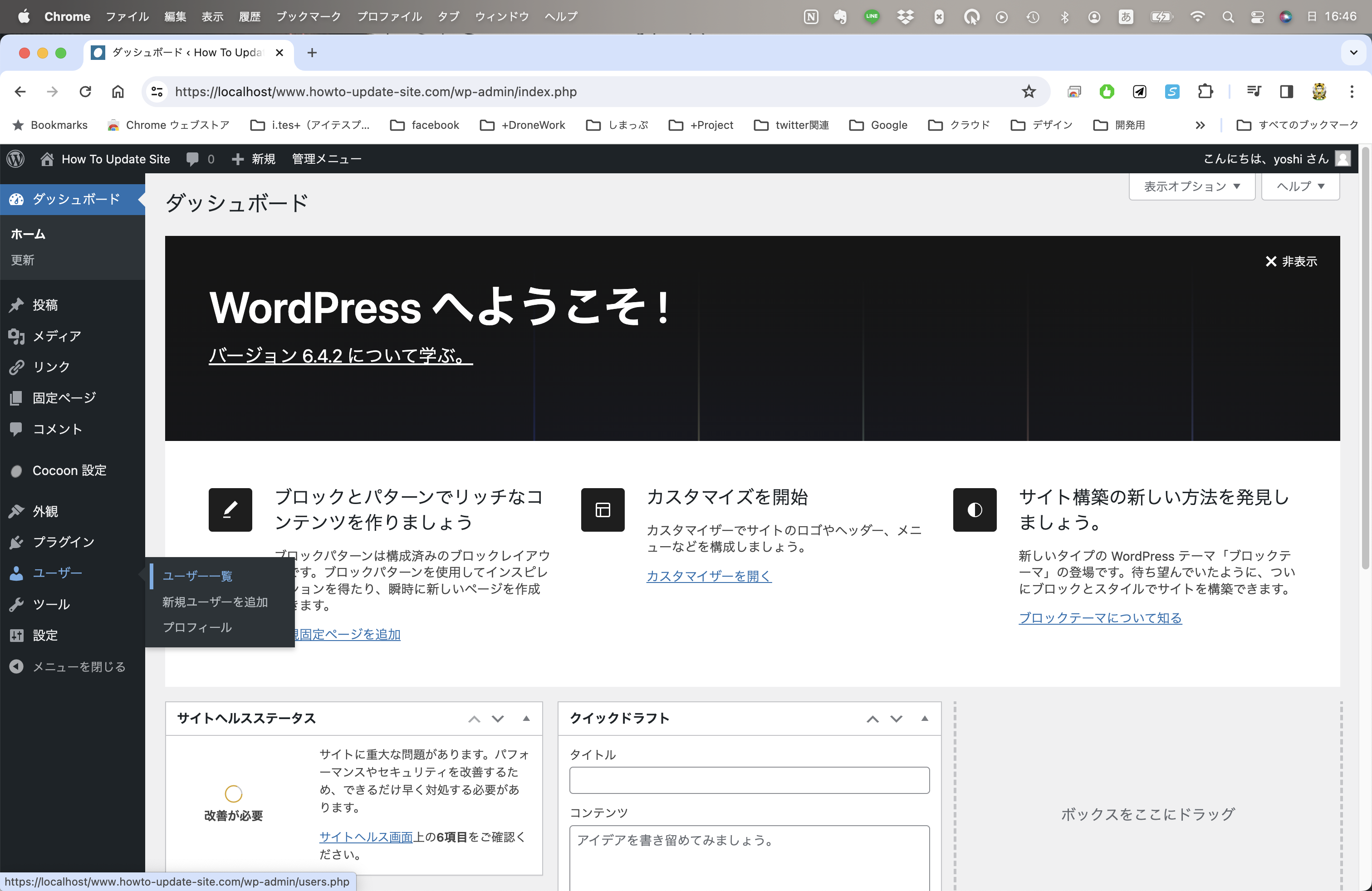Viewport: 1372px width, 891px height.
Task: Select ユーザー一覧 from the users submenu
Action: coord(197,576)
